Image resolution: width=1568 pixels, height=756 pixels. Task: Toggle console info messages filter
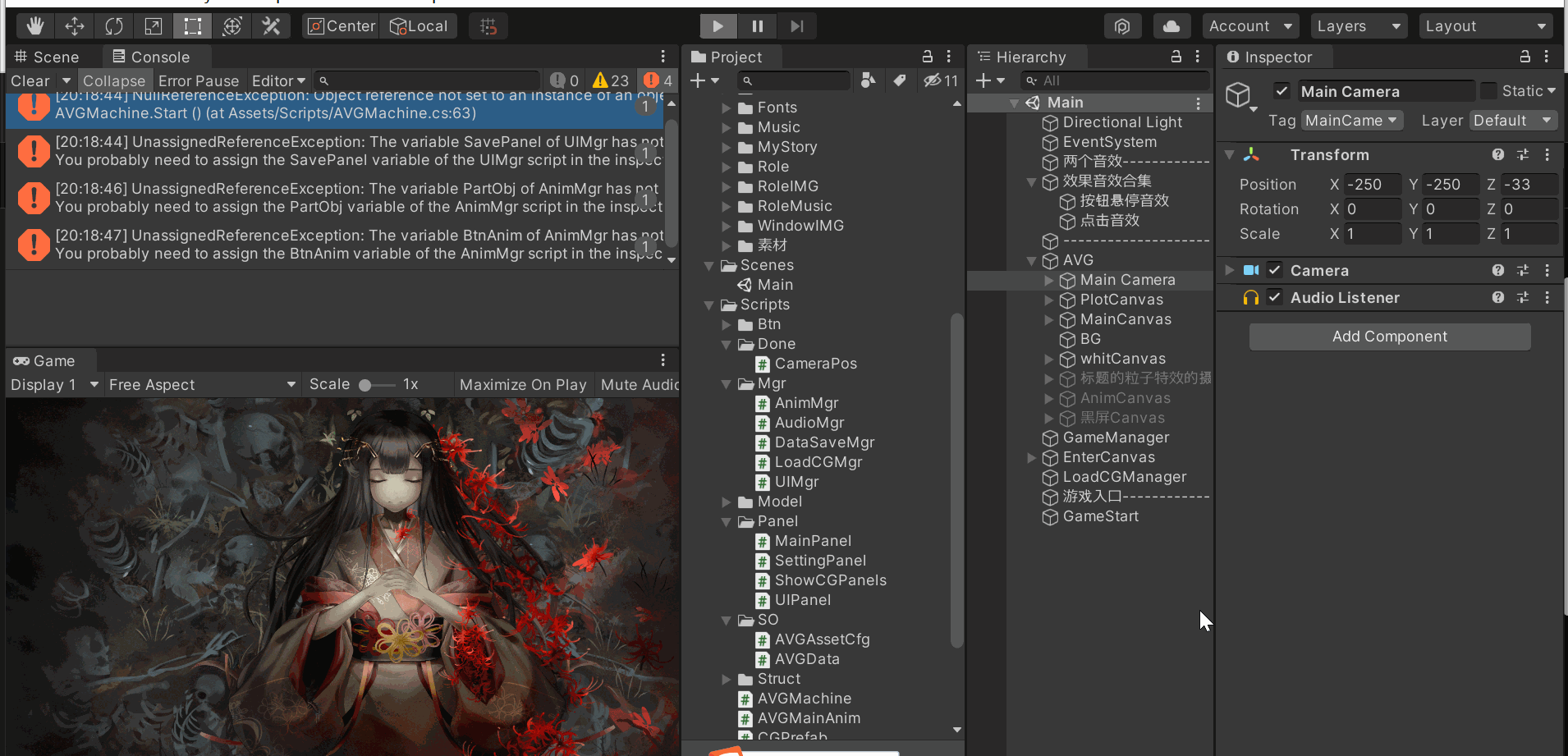(565, 80)
